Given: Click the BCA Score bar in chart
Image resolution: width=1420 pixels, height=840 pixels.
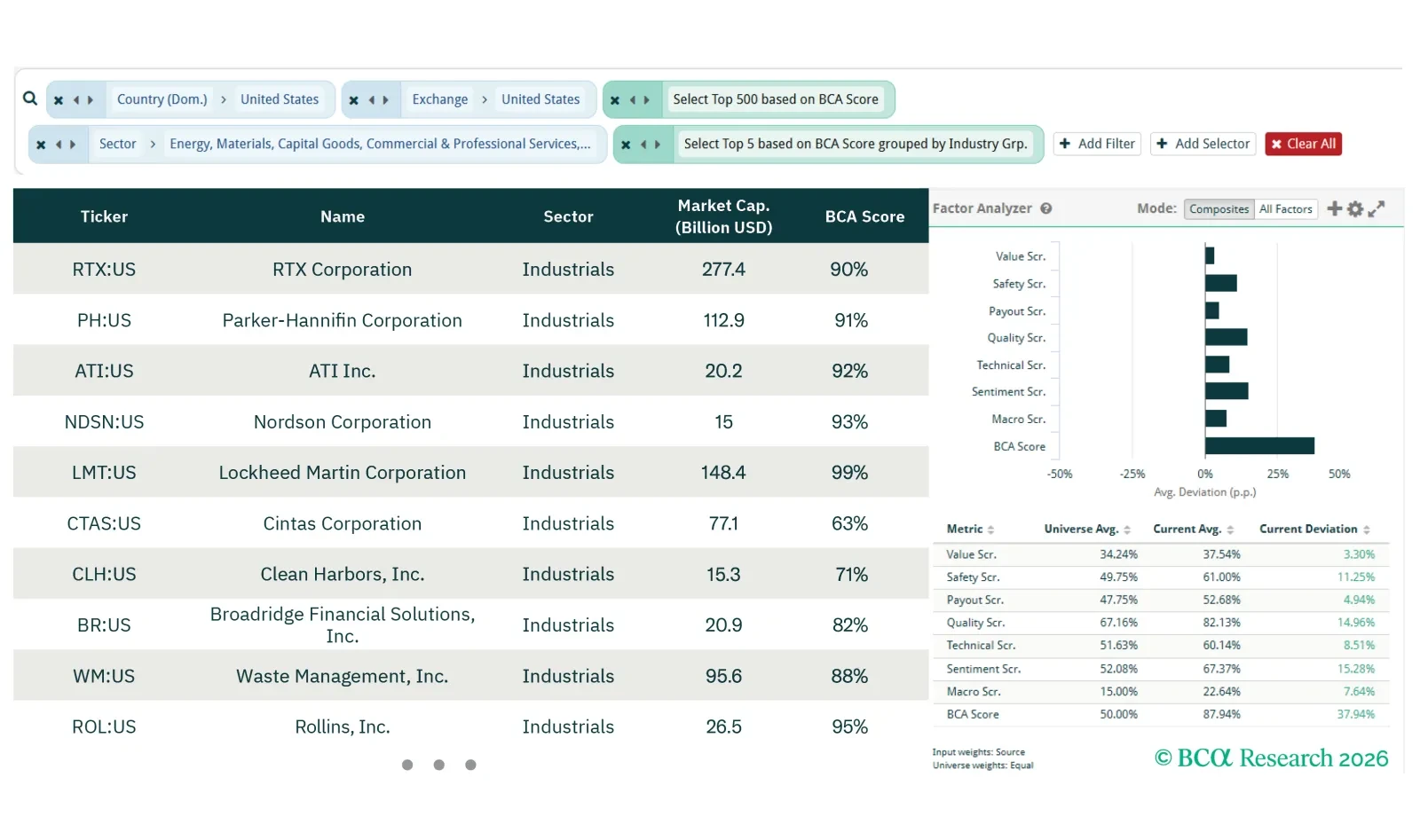Looking at the screenshot, I should 1259,446.
